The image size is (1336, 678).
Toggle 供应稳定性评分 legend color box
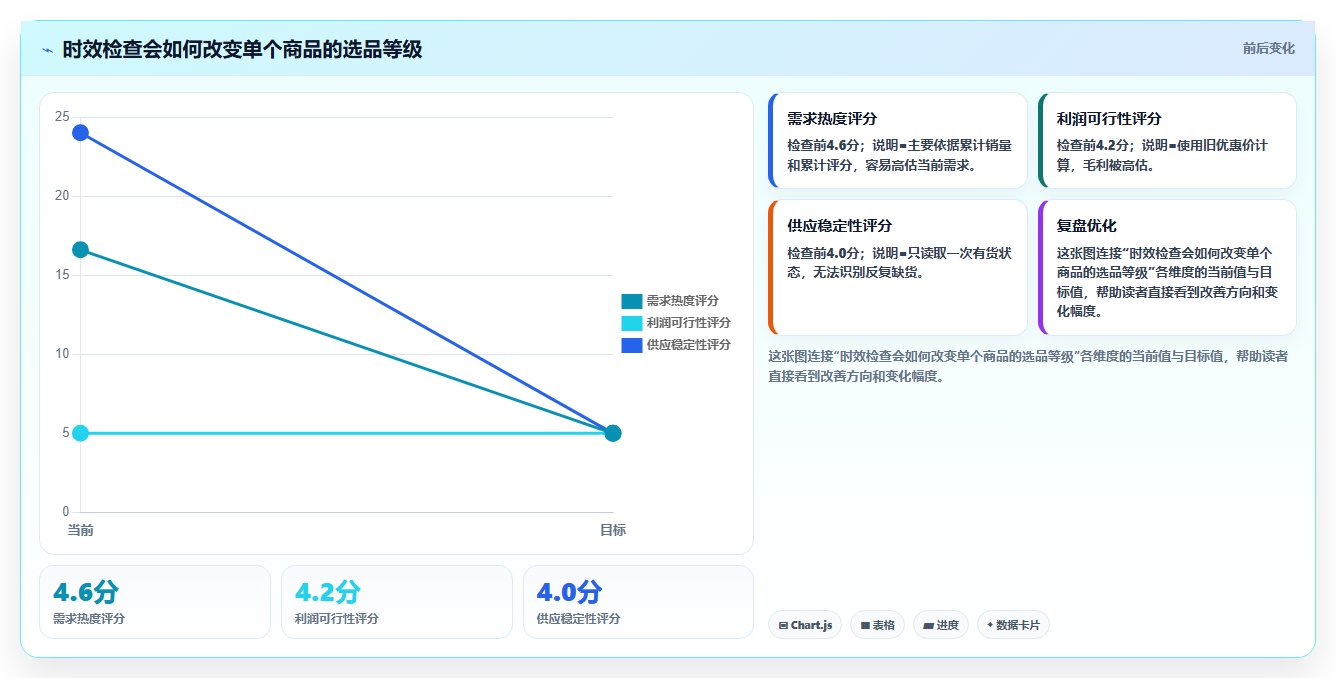point(632,345)
